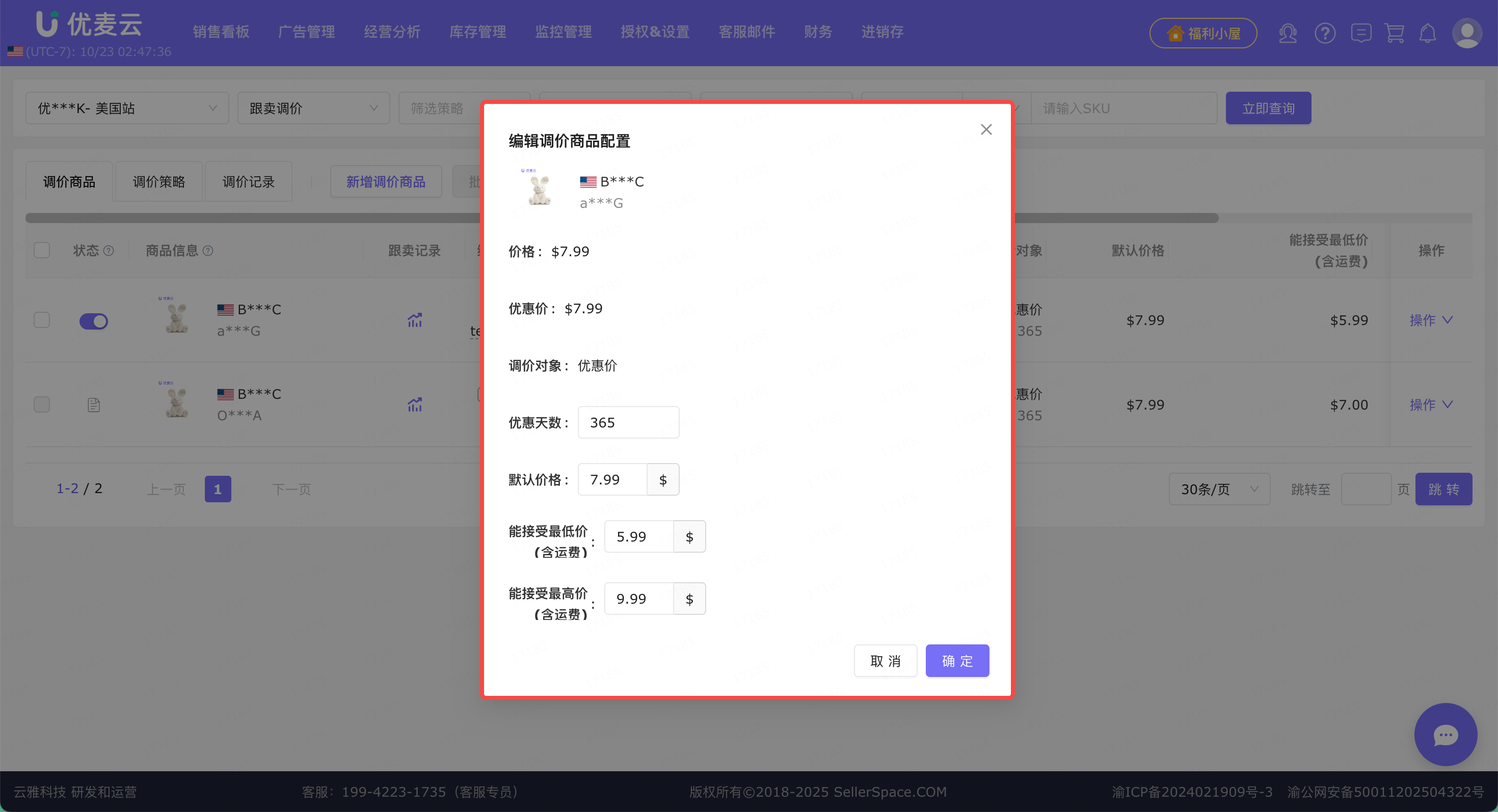Viewport: 1498px width, 812px height.
Task: Switch to the 调价策略 tab
Action: (x=159, y=182)
